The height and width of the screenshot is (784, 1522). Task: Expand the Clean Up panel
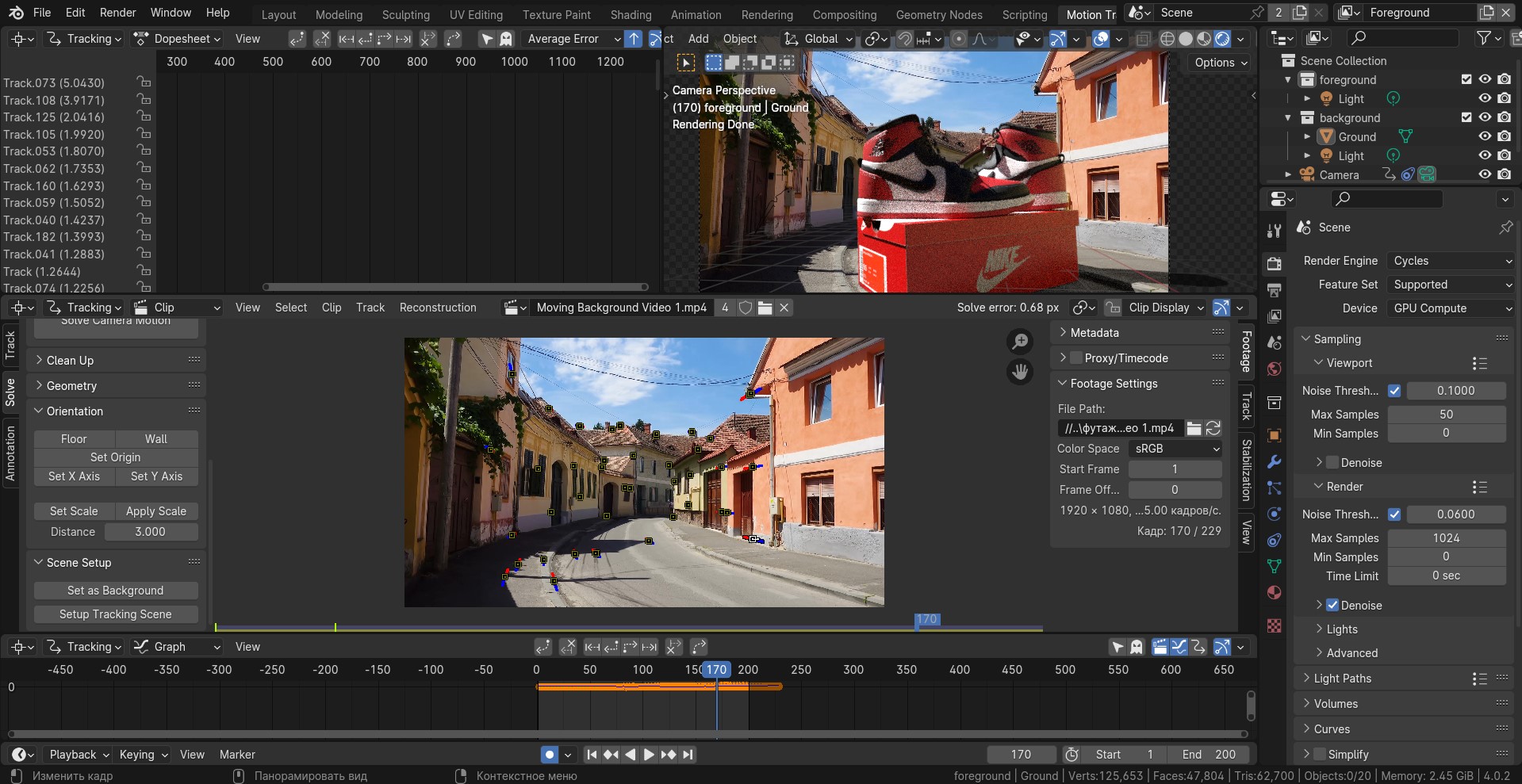tap(70, 361)
